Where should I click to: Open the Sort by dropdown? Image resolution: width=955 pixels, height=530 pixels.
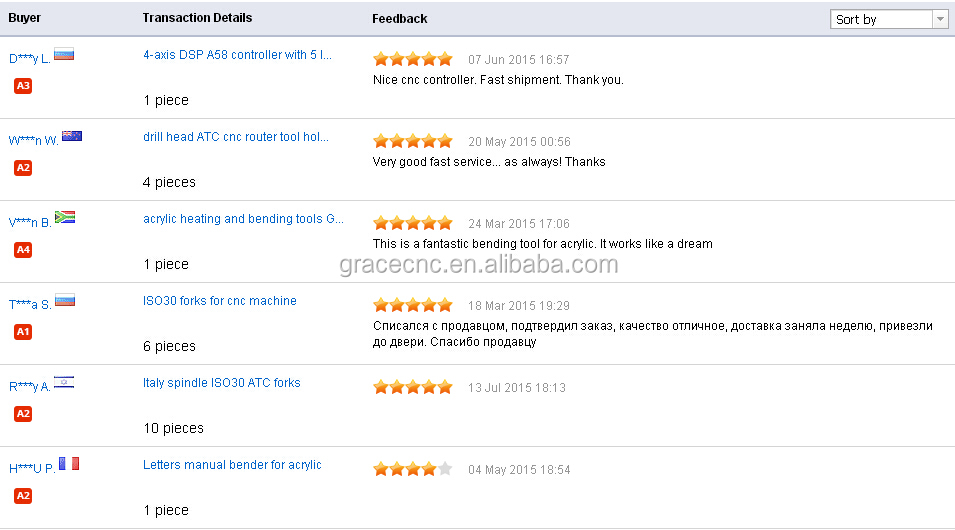889,19
